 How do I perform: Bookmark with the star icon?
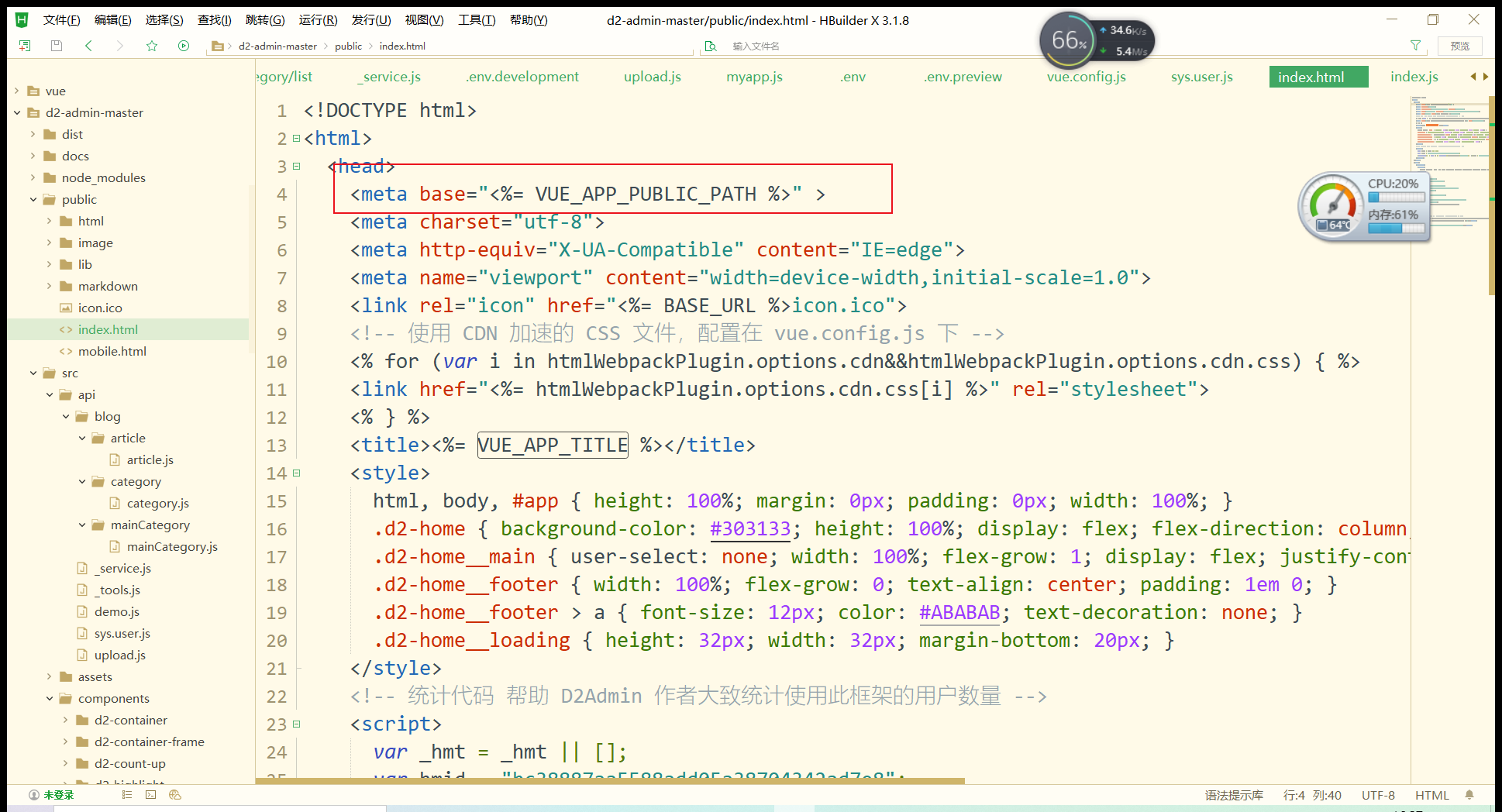[152, 46]
